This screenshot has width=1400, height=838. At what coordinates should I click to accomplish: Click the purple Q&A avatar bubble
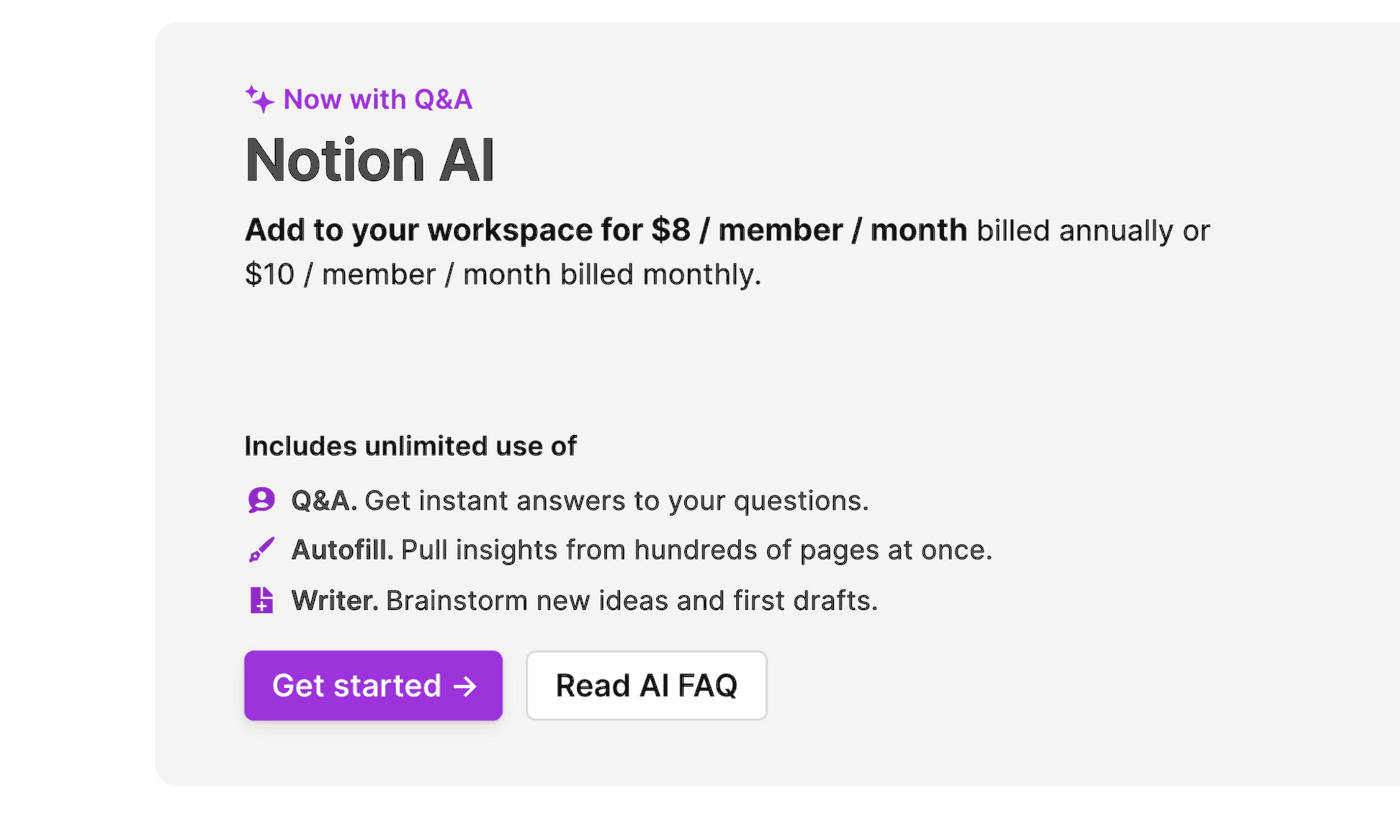coord(260,499)
